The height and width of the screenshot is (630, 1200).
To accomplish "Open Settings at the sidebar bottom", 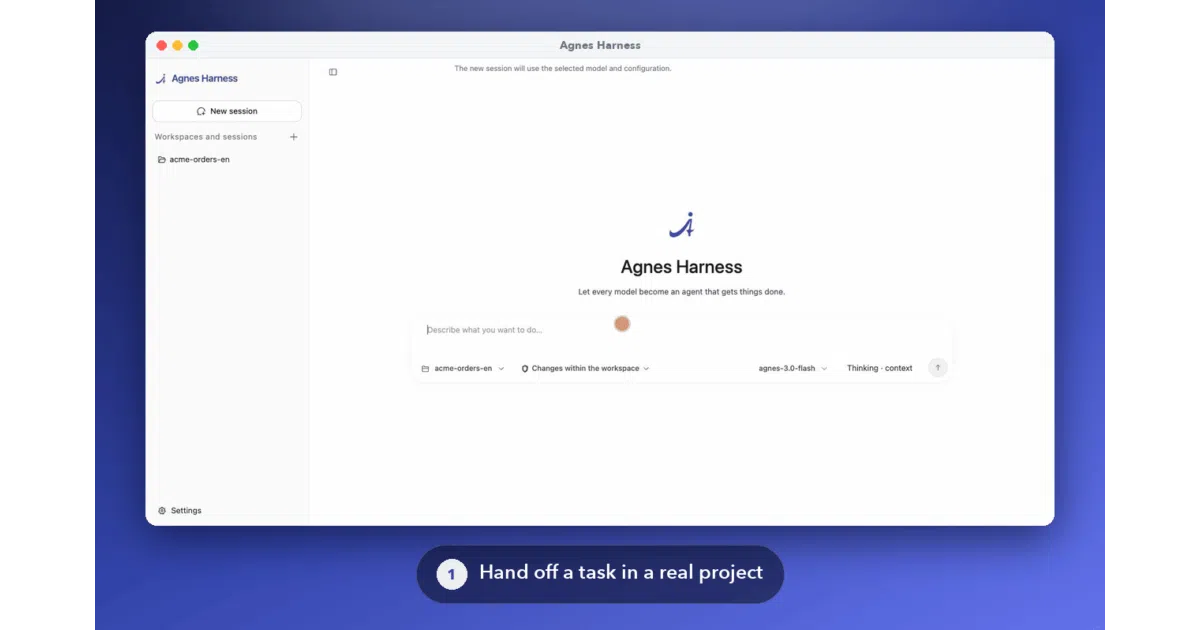I will [x=180, y=510].
